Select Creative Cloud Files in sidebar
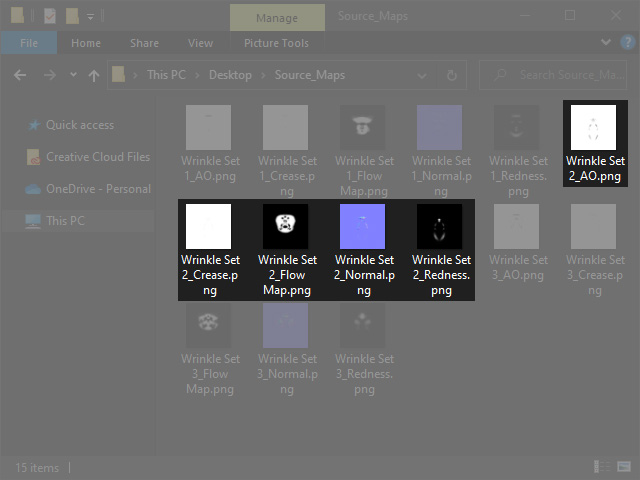Screen dimensions: 640x480 point(97,157)
